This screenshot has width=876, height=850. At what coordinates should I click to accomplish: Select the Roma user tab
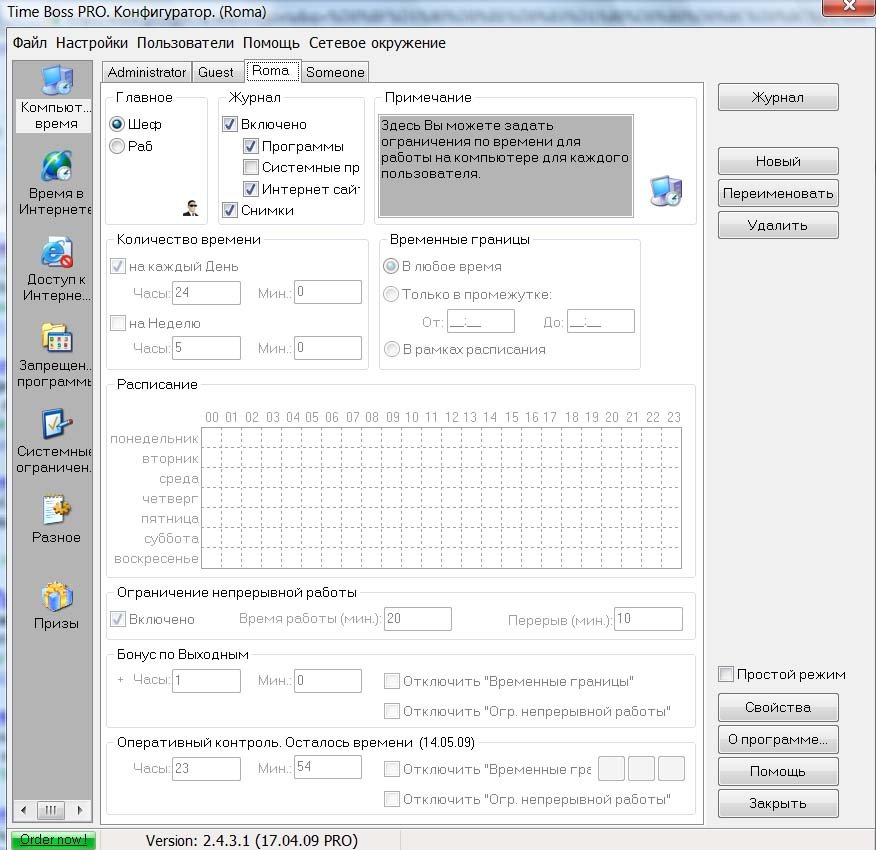[x=273, y=71]
